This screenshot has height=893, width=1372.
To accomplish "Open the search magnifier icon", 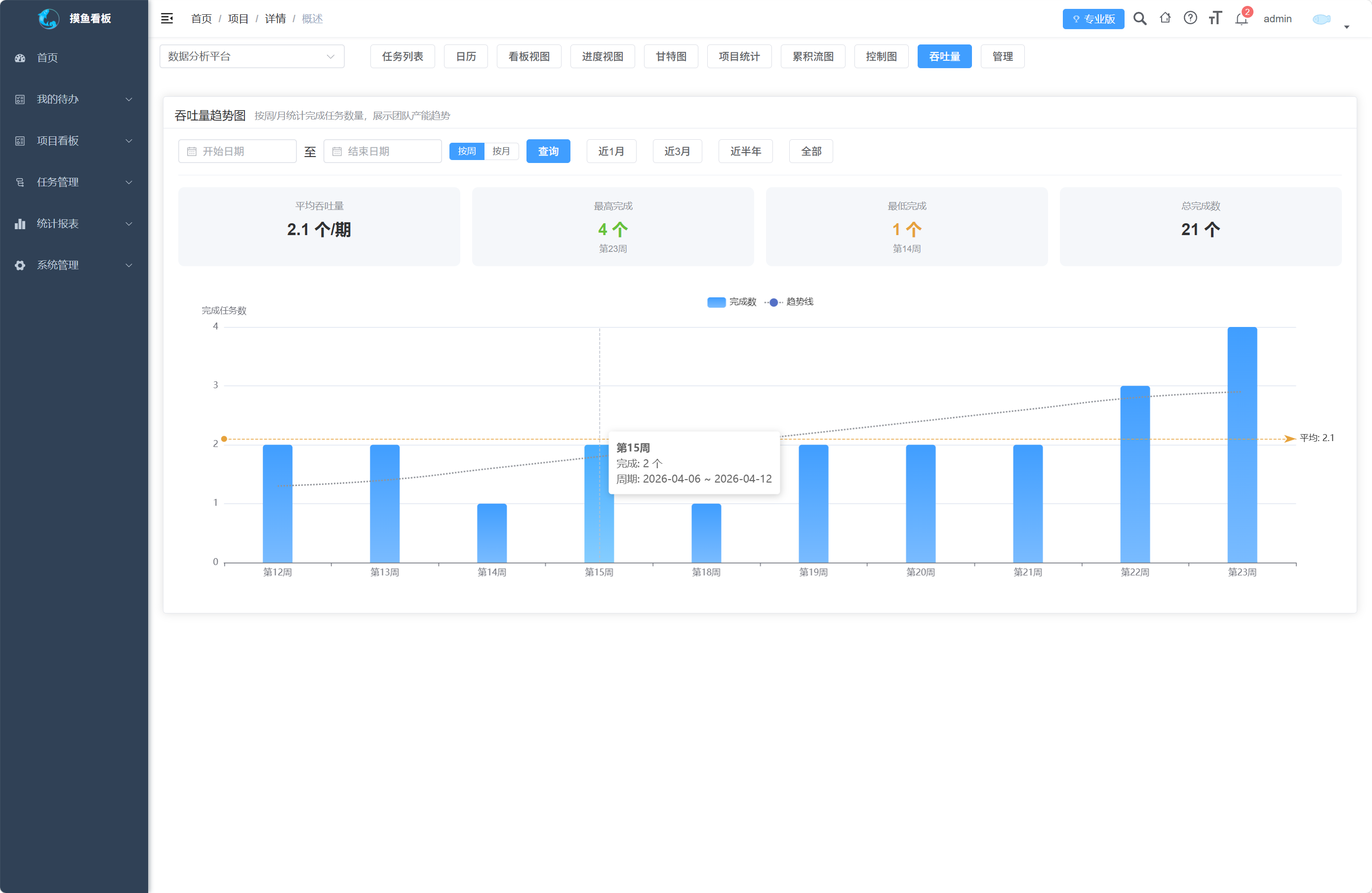I will tap(1139, 18).
